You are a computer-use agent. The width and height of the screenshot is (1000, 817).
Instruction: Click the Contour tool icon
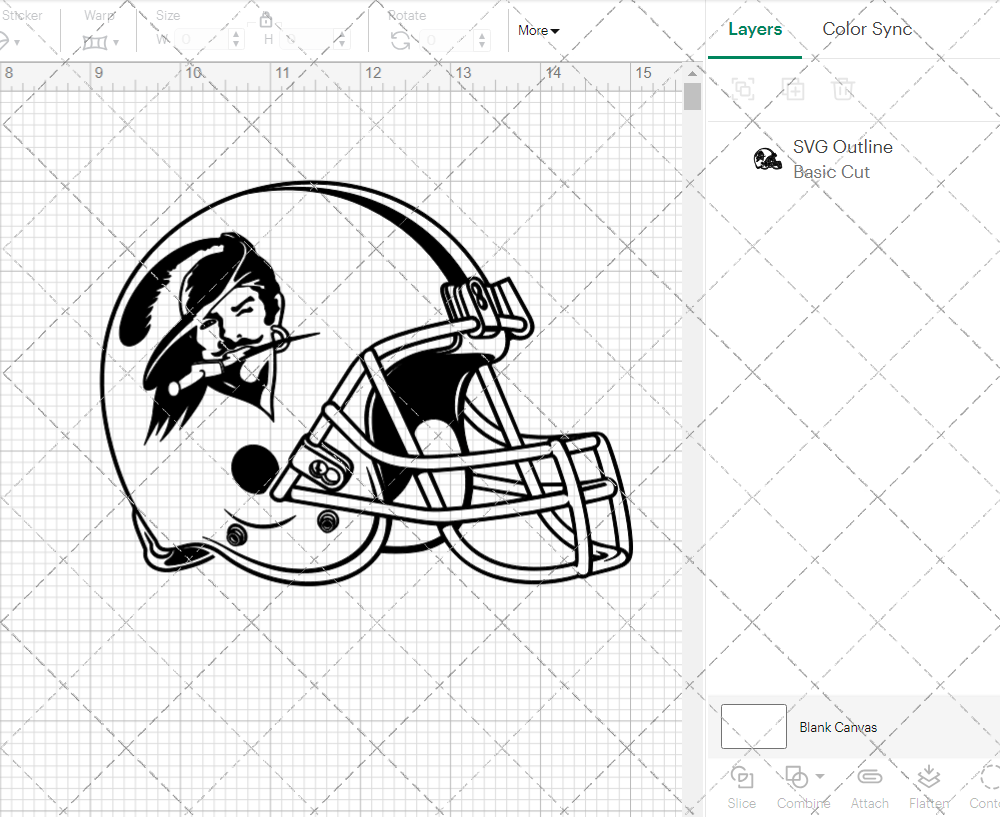point(988,779)
